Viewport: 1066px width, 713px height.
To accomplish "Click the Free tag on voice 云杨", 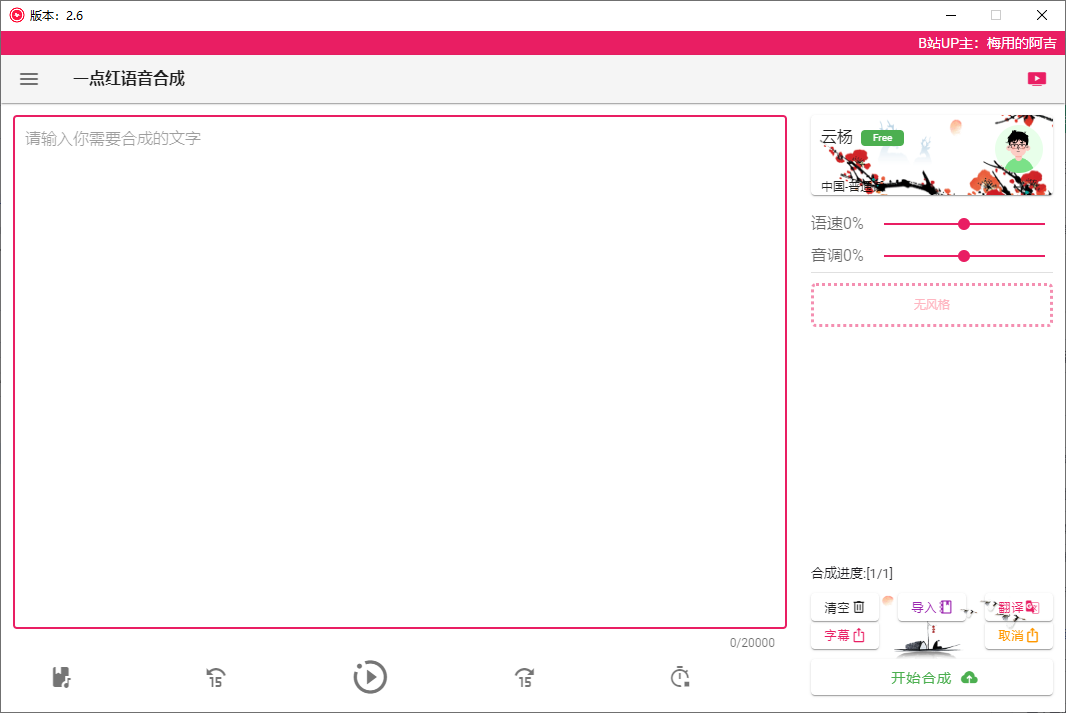I will (x=882, y=138).
